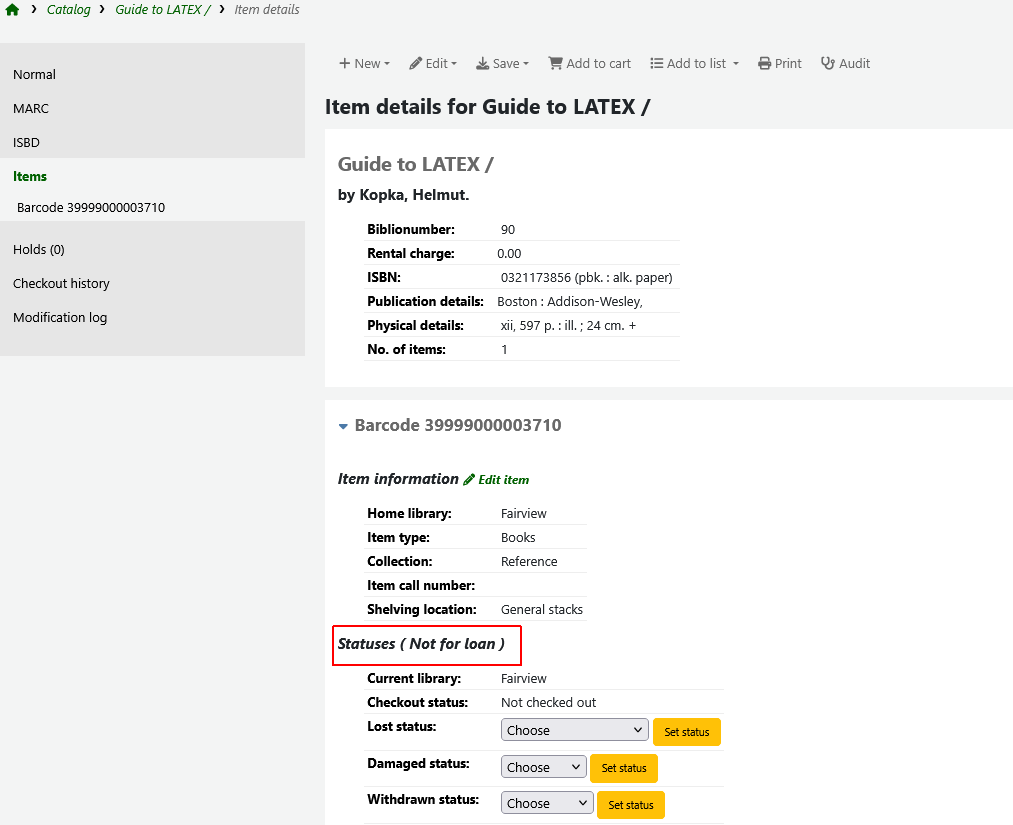Collapse the Barcode 39999000003710 section
This screenshot has width=1013, height=825.
tap(343, 426)
